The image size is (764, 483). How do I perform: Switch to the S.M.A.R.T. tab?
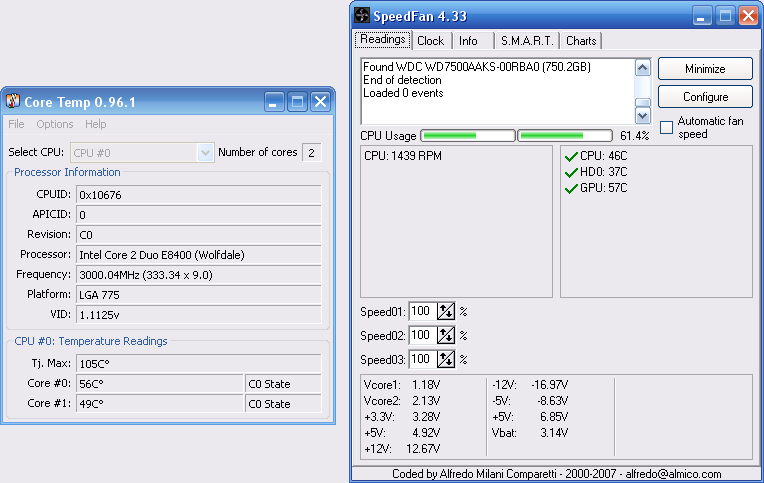click(x=525, y=41)
